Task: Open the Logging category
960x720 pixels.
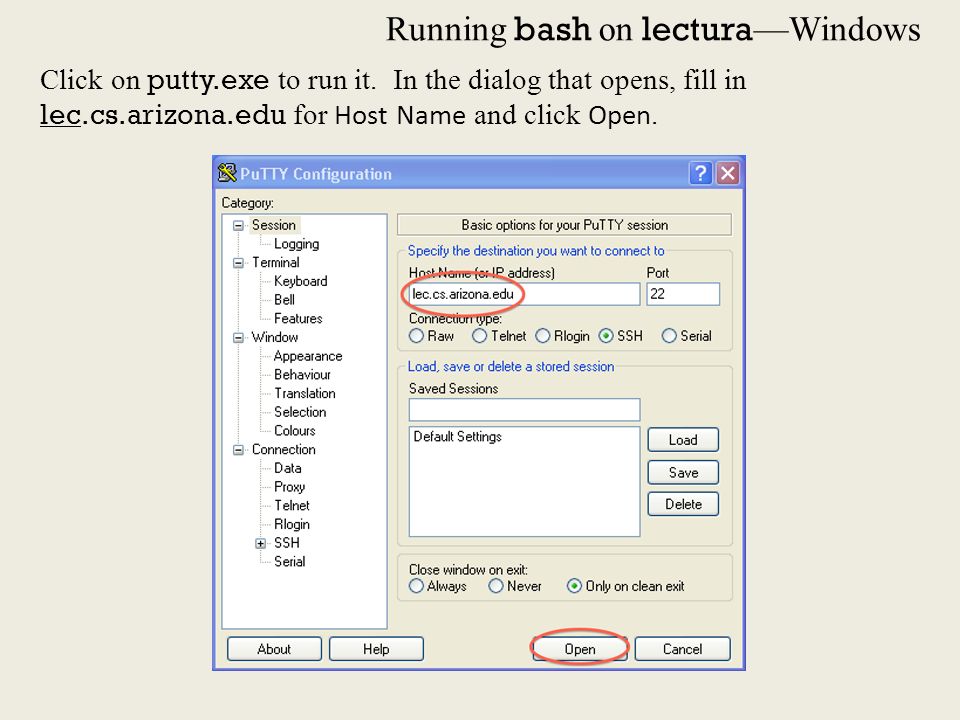Action: tap(296, 244)
